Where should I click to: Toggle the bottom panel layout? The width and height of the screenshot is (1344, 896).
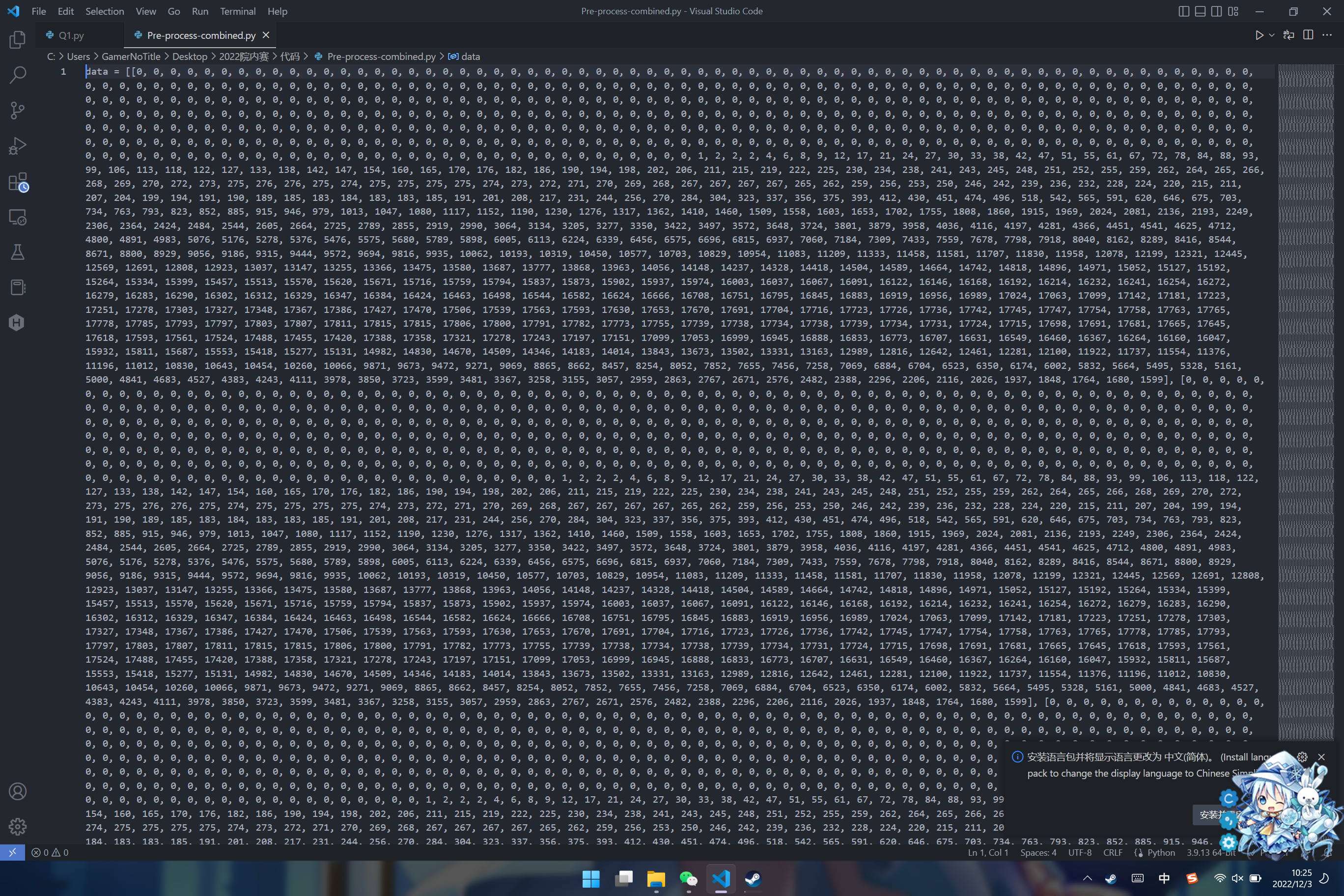pyautogui.click(x=1200, y=11)
